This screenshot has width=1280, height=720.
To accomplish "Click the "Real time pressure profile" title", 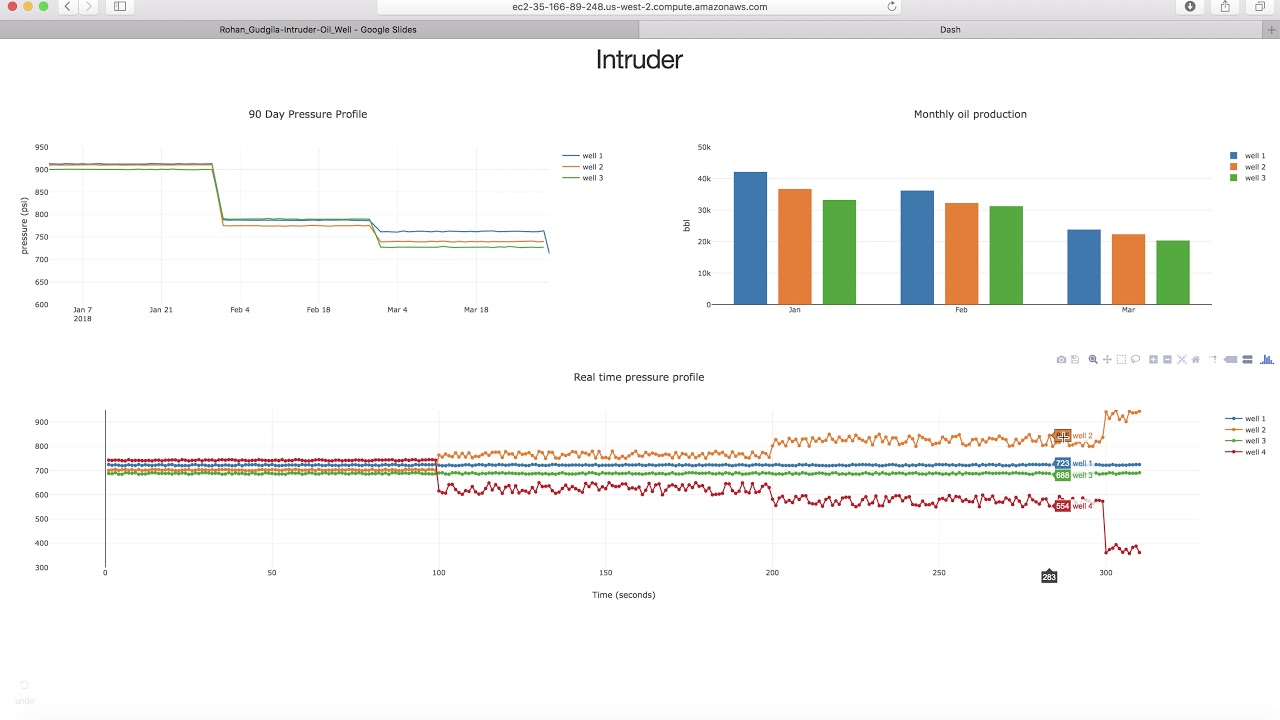I will (639, 377).
